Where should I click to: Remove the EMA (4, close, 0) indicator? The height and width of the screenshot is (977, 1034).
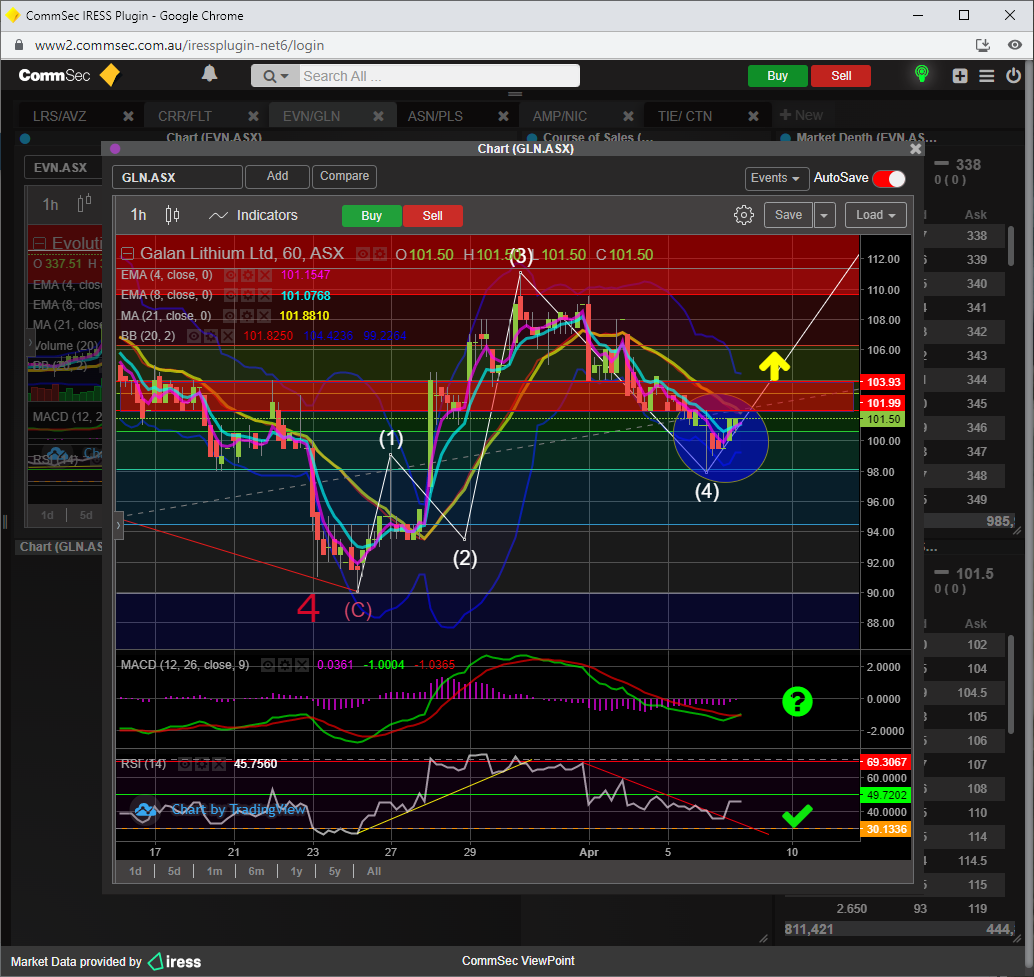click(x=263, y=276)
